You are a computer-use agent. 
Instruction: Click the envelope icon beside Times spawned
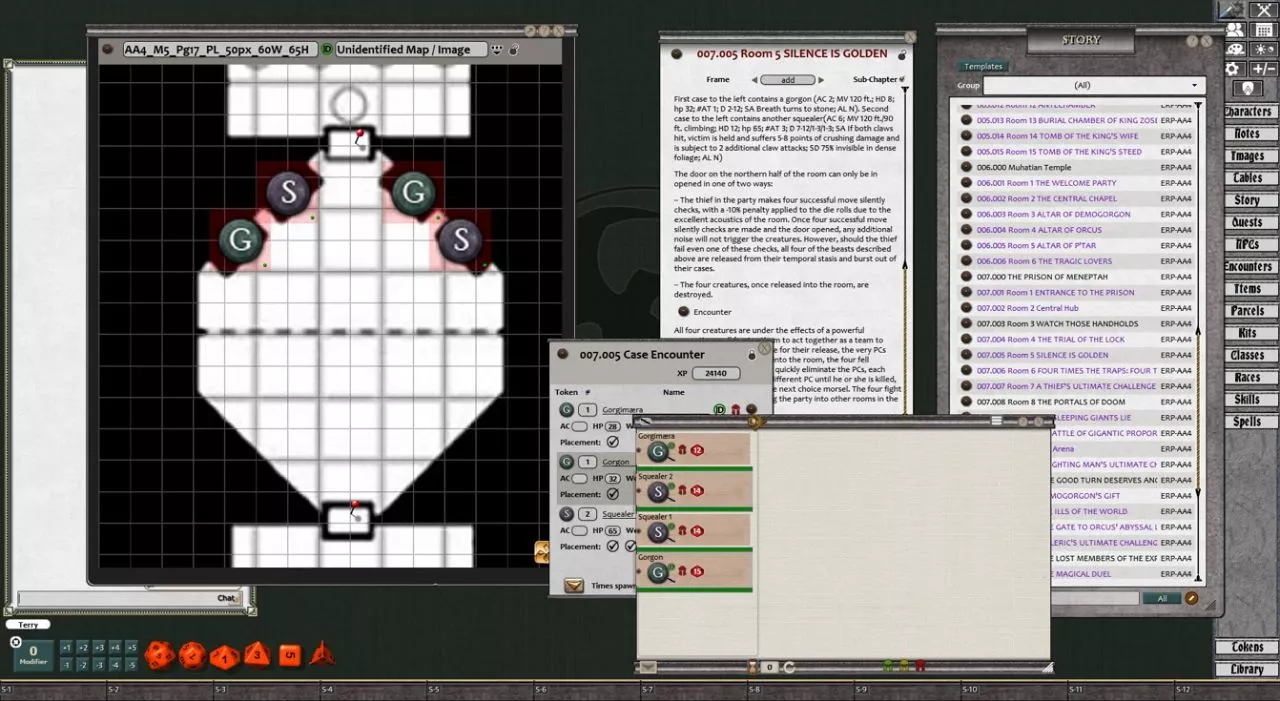click(573, 586)
